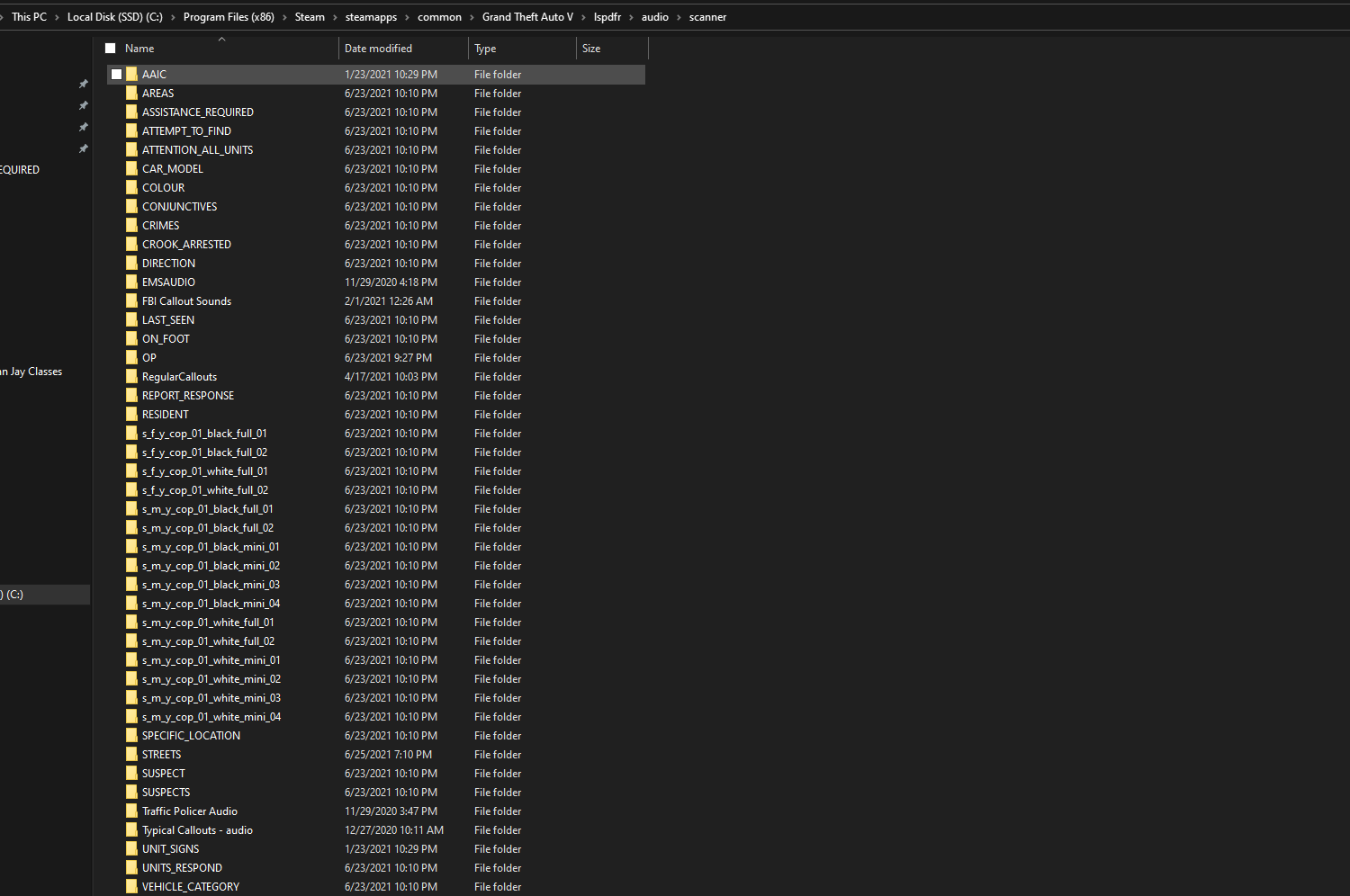Tick the select-all checkbox in the header
The image size is (1350, 896).
click(x=111, y=49)
